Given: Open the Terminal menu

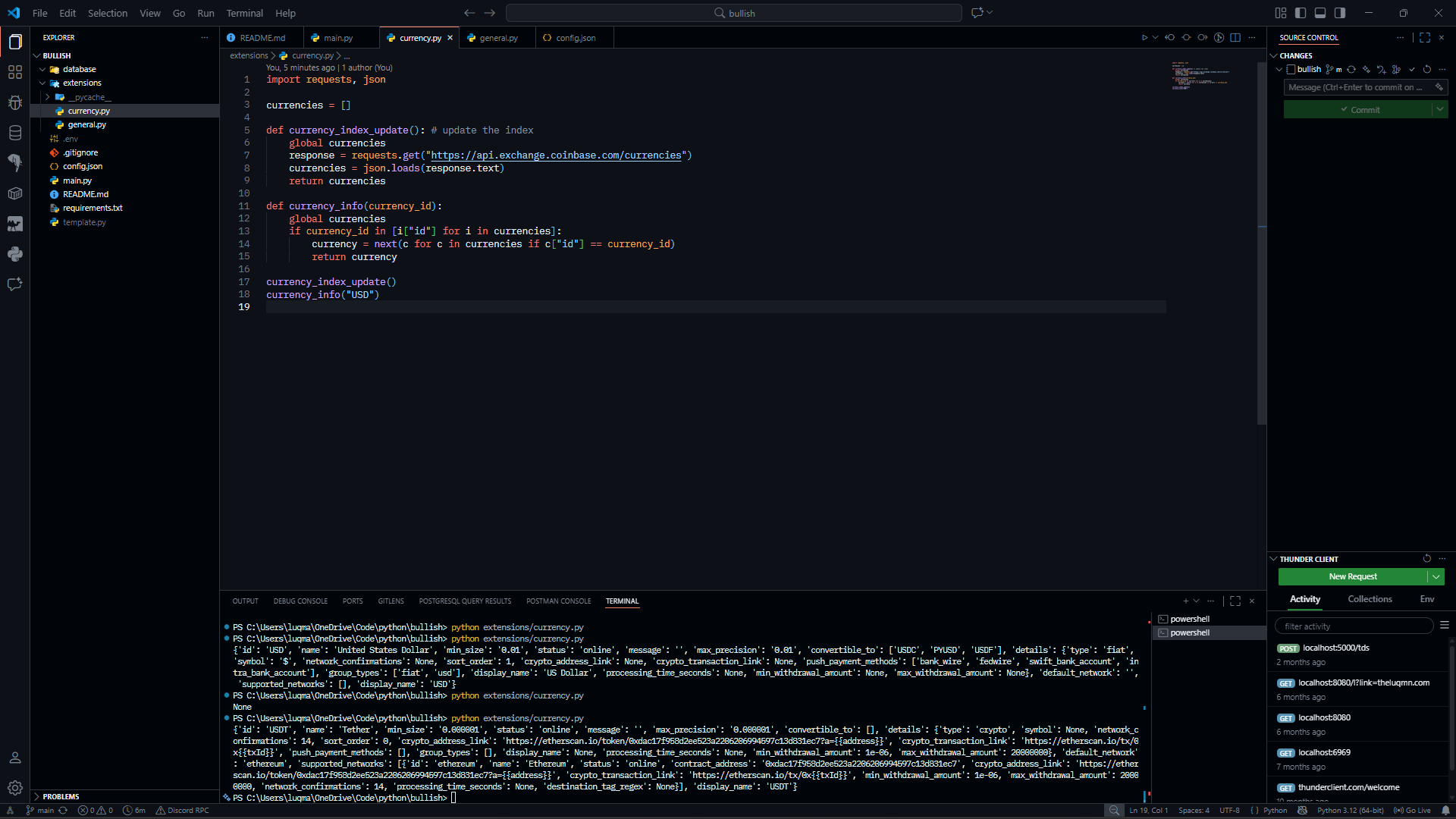Looking at the screenshot, I should click(x=244, y=13).
